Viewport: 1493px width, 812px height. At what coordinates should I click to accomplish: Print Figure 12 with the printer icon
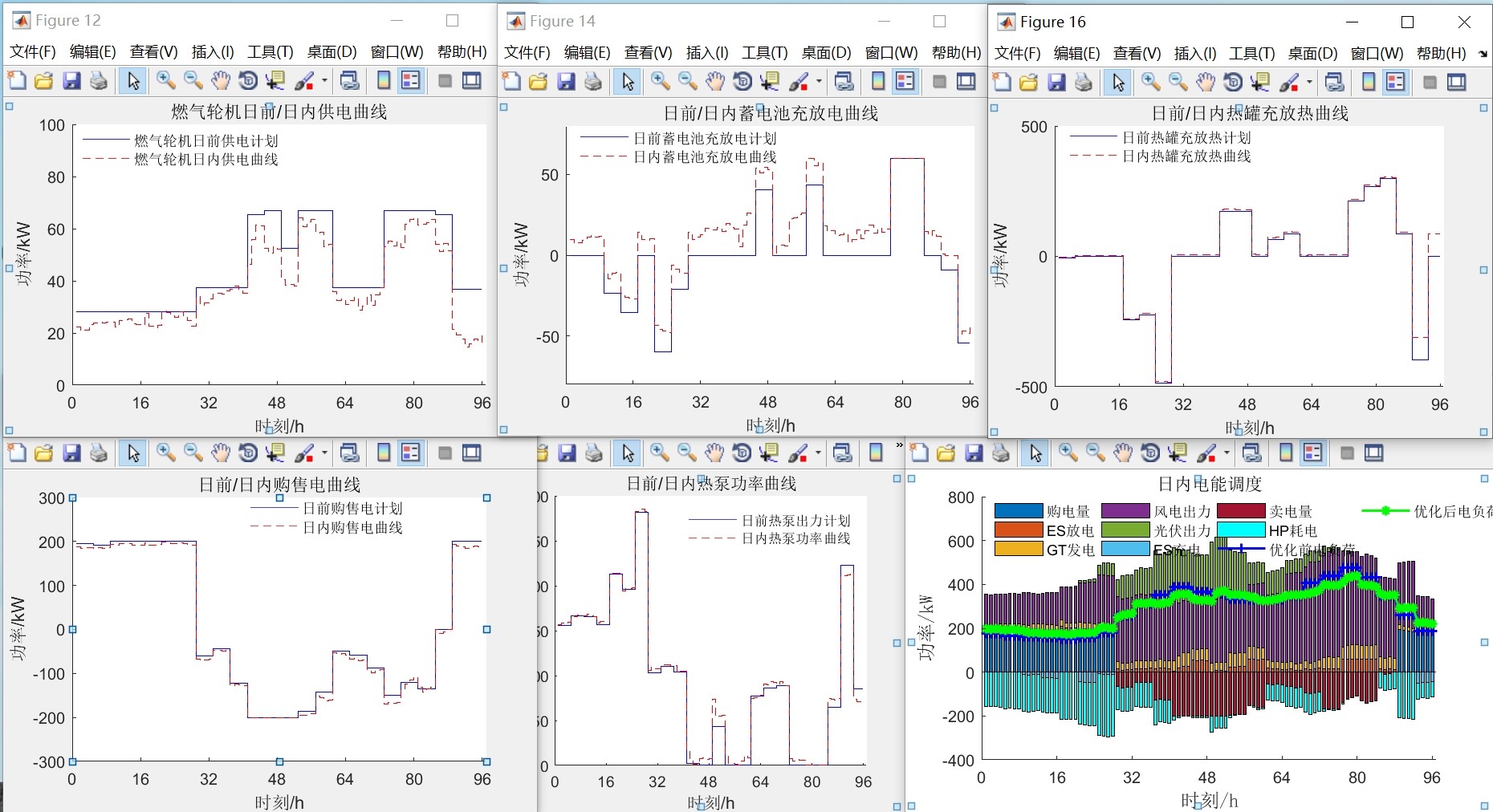tap(99, 80)
